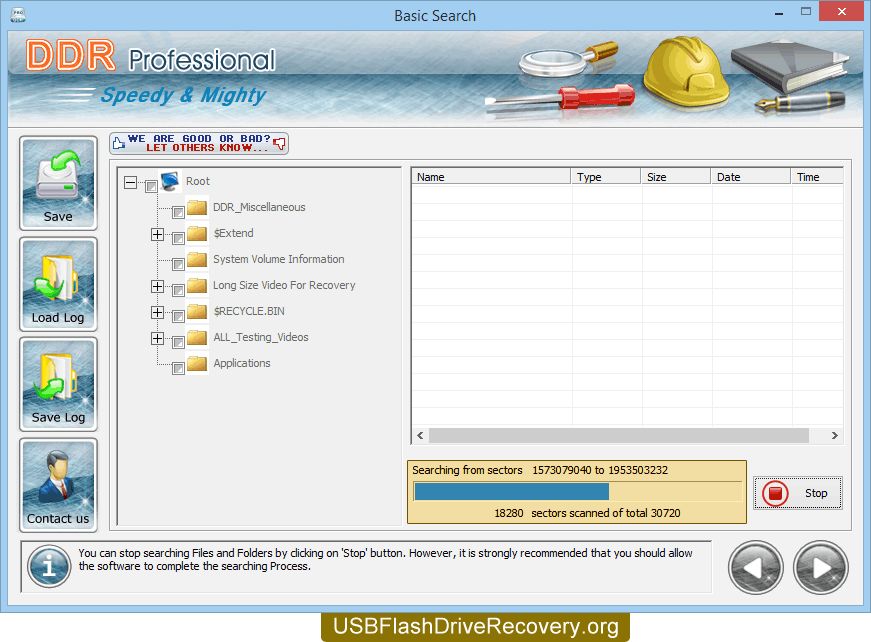Viewport: 871px width, 642px height.
Task: Select System Volume Information label
Action: [x=278, y=259]
